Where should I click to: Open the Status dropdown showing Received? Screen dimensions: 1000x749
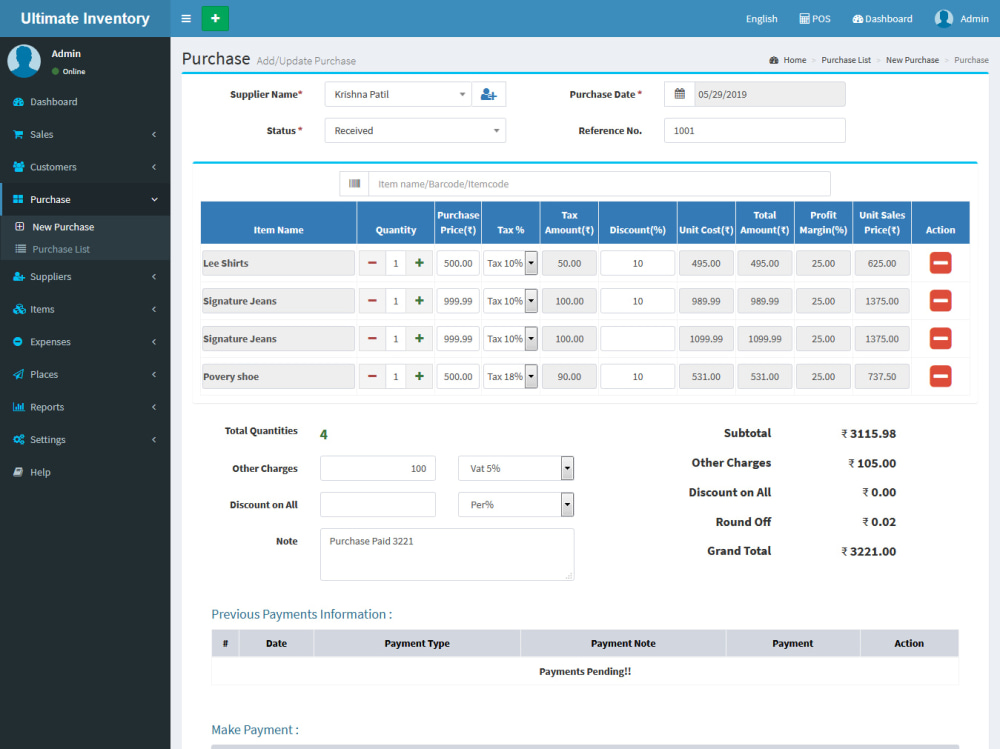[x=415, y=130]
